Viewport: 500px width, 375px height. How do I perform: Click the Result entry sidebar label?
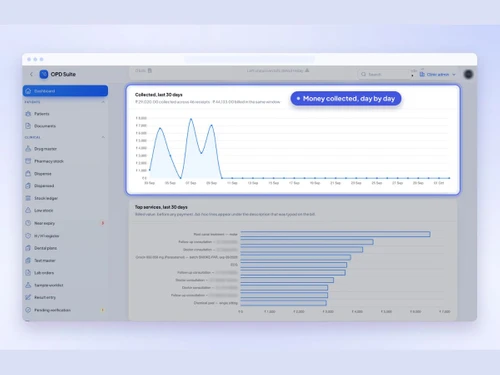coord(45,297)
